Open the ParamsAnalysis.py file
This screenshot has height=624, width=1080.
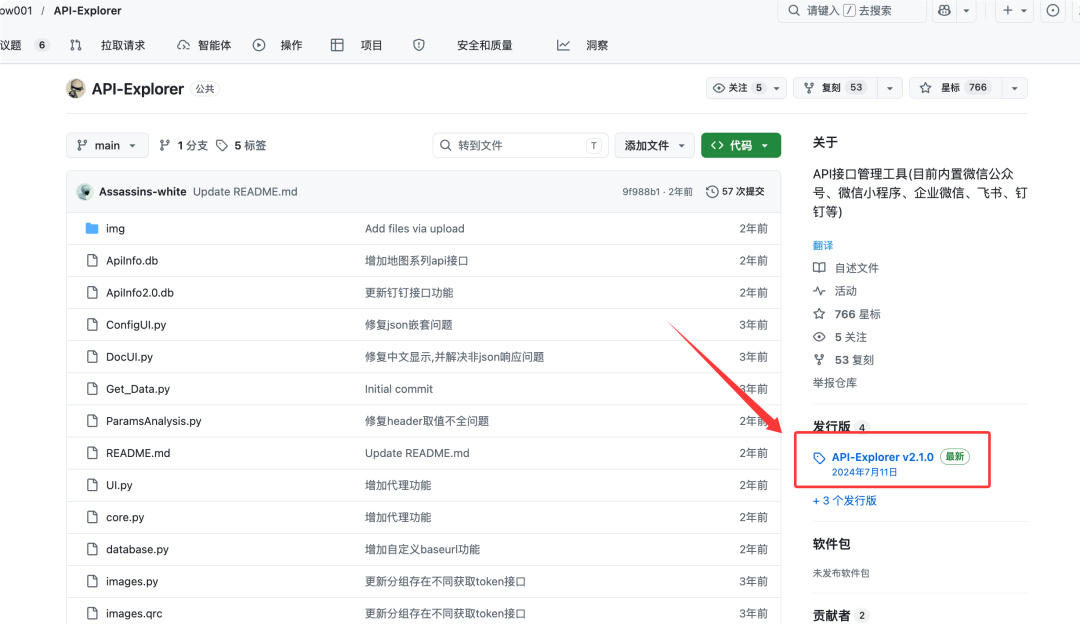click(x=154, y=421)
